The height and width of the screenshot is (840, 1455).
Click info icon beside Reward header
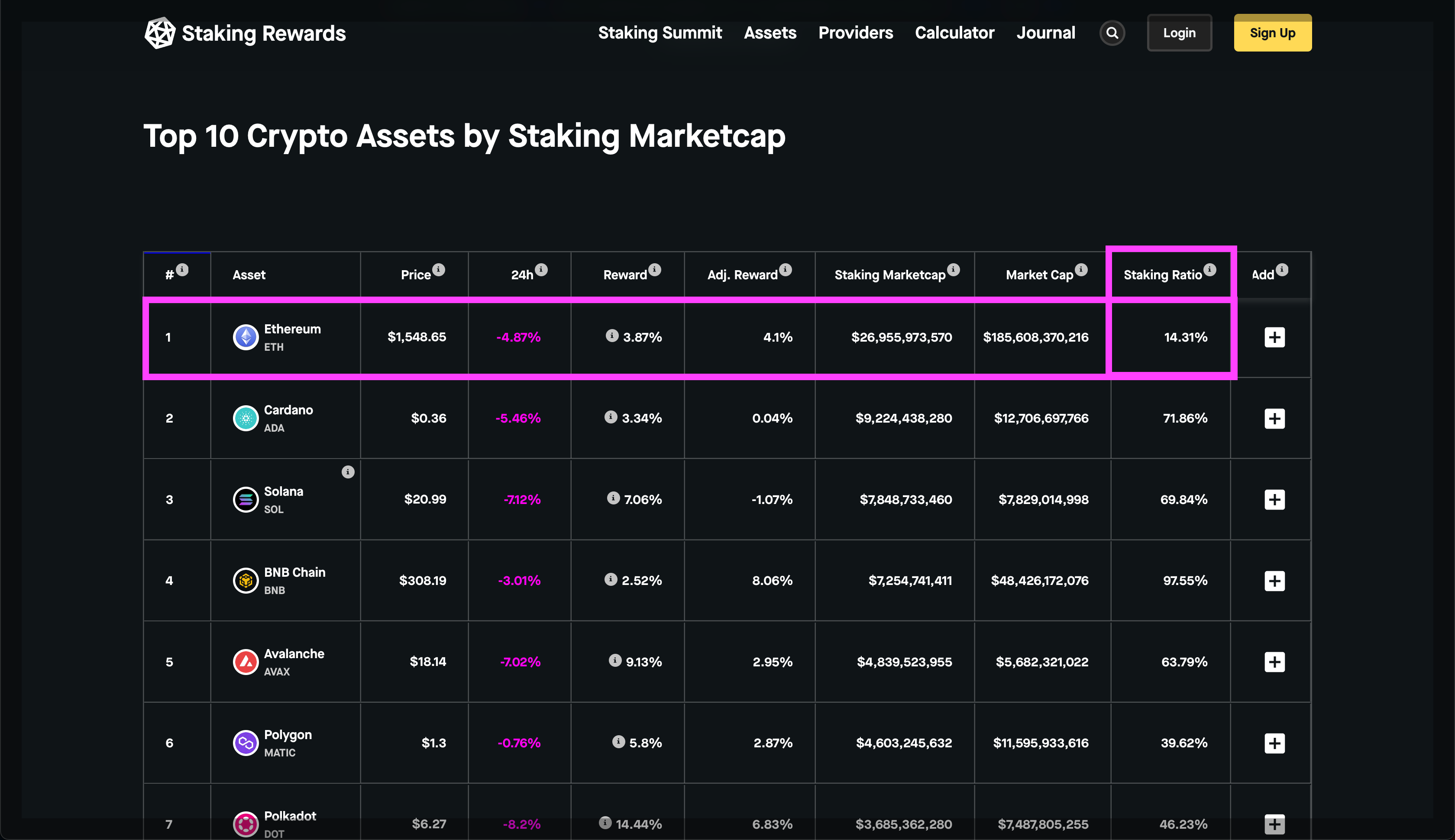(654, 269)
